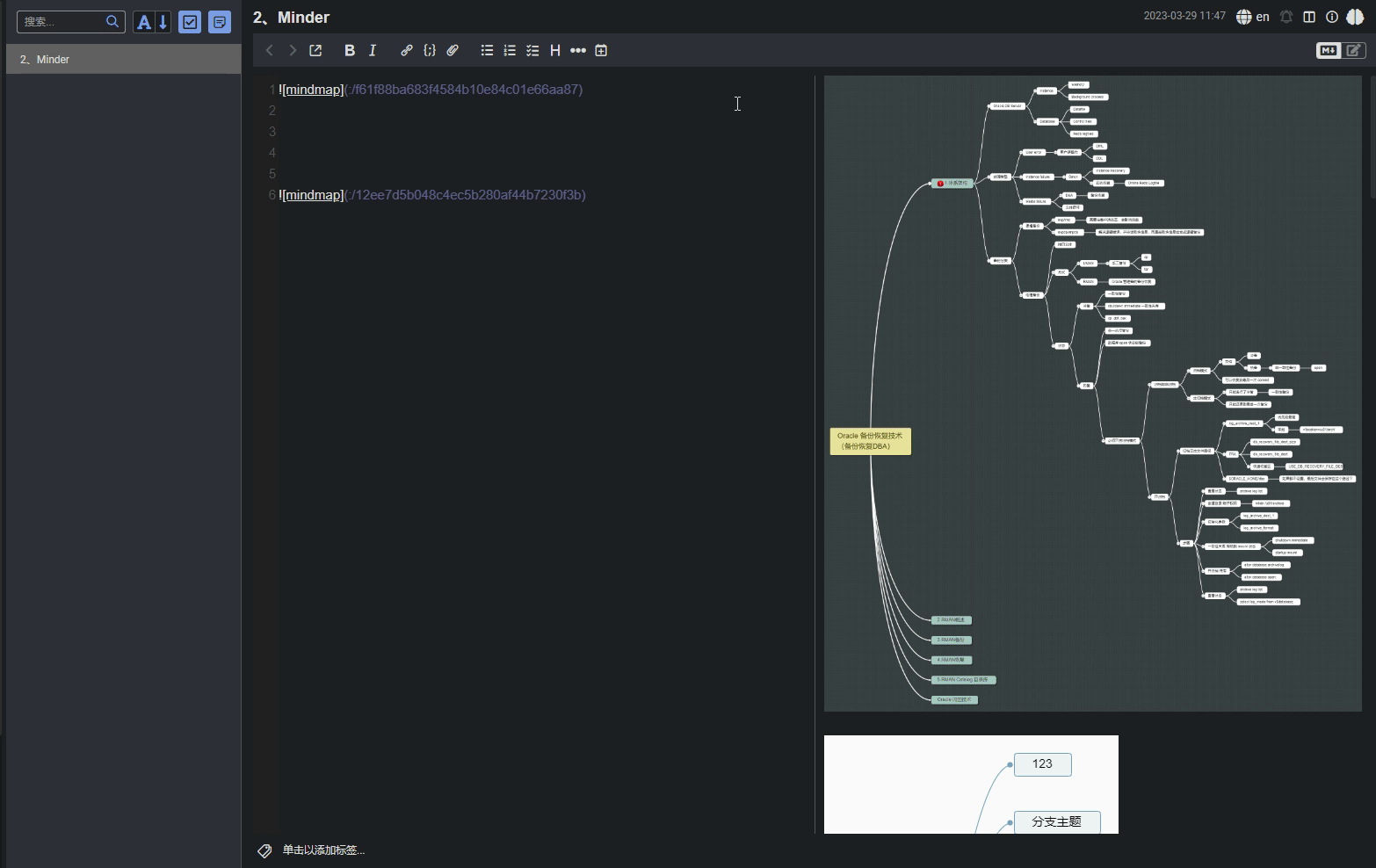
Task: Set an alarm with the bell icon
Action: tap(1286, 17)
